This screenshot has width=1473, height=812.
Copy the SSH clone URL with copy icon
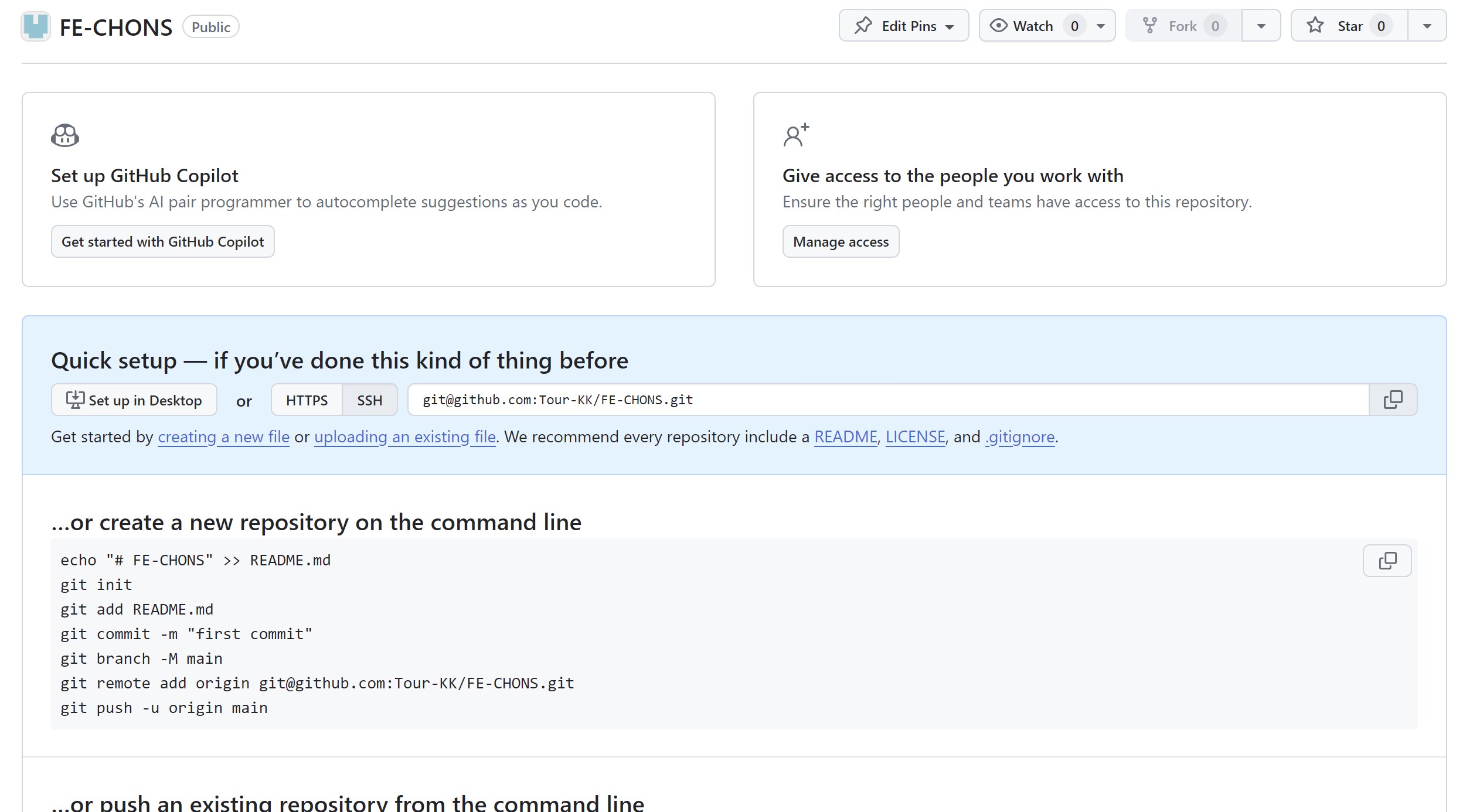pyautogui.click(x=1393, y=400)
